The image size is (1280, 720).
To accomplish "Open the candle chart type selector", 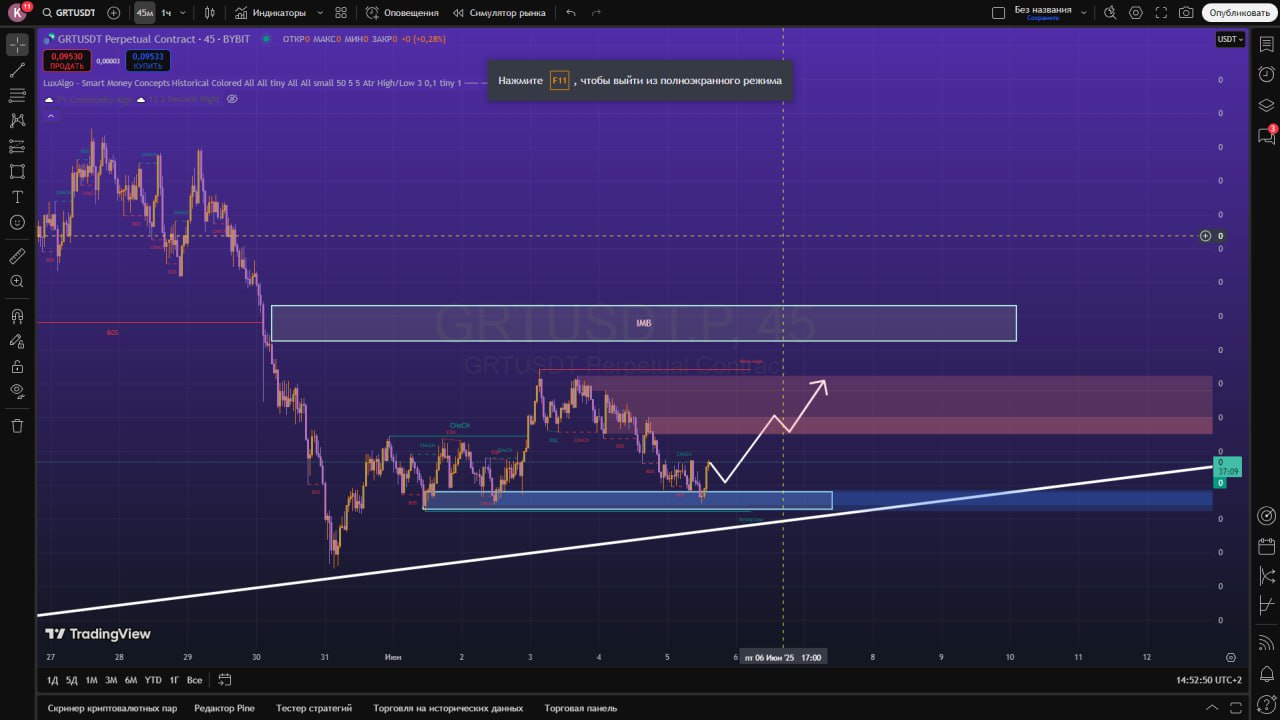I will point(209,13).
